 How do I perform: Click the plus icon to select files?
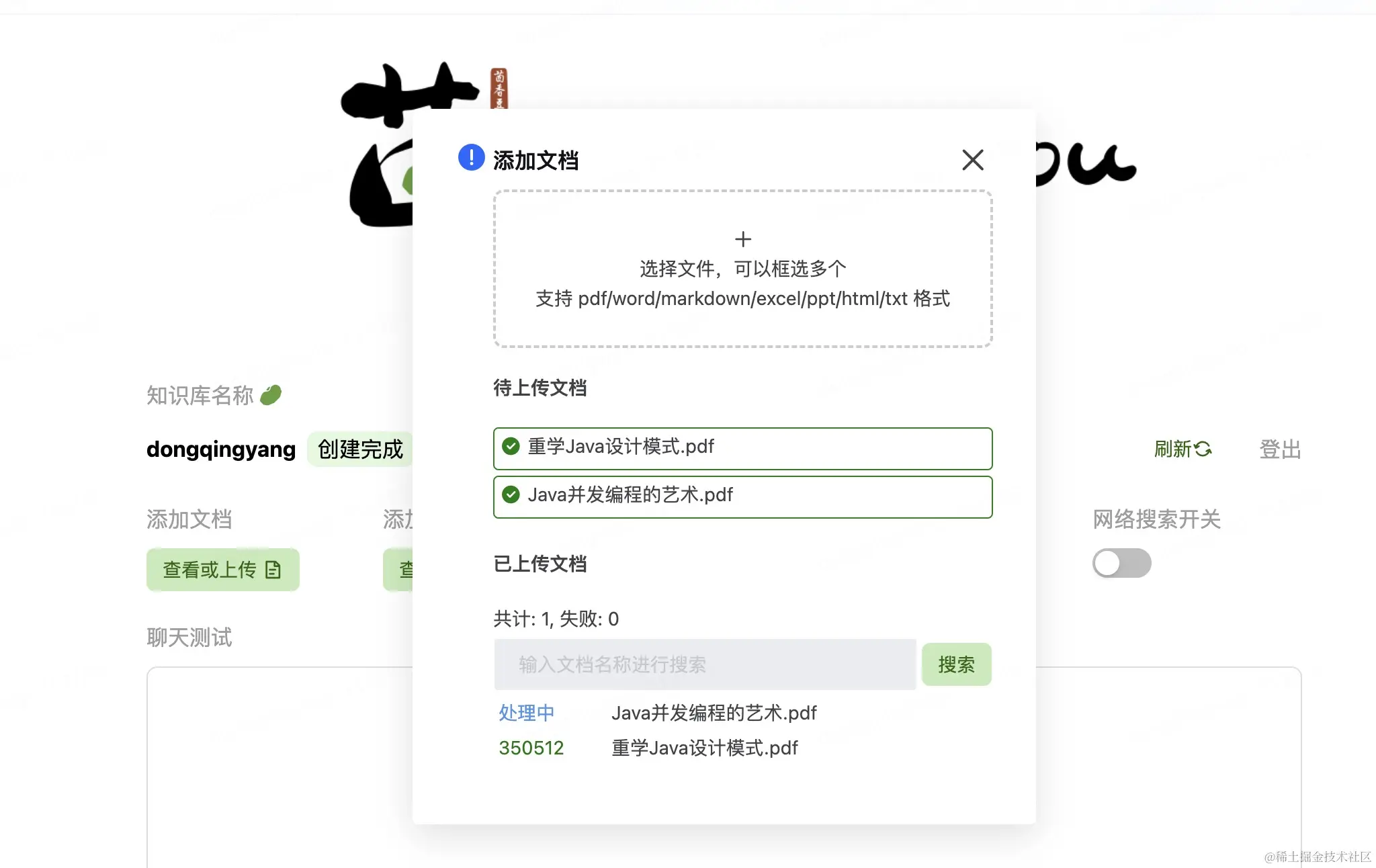point(742,239)
